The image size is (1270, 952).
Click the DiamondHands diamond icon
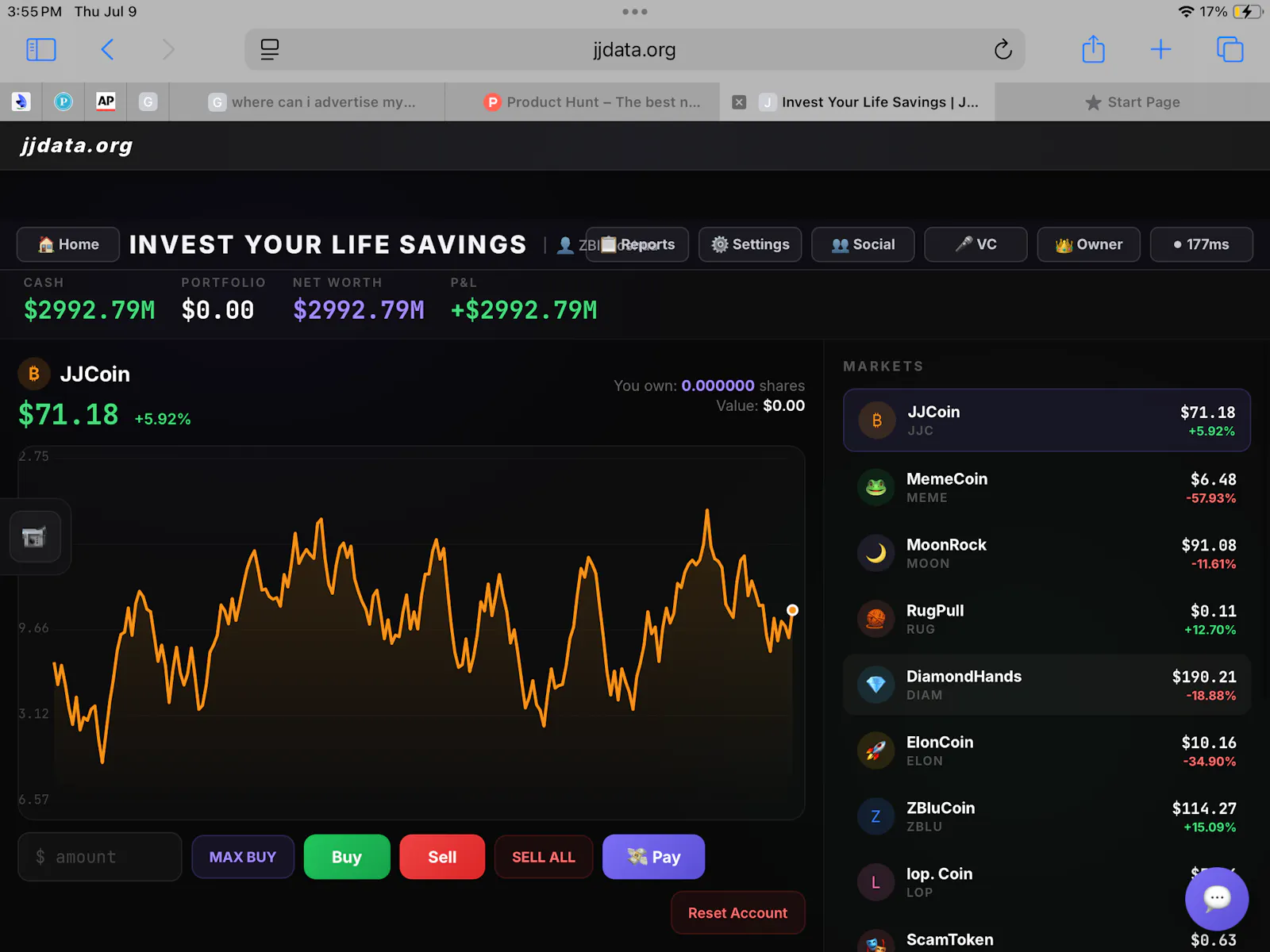click(876, 685)
